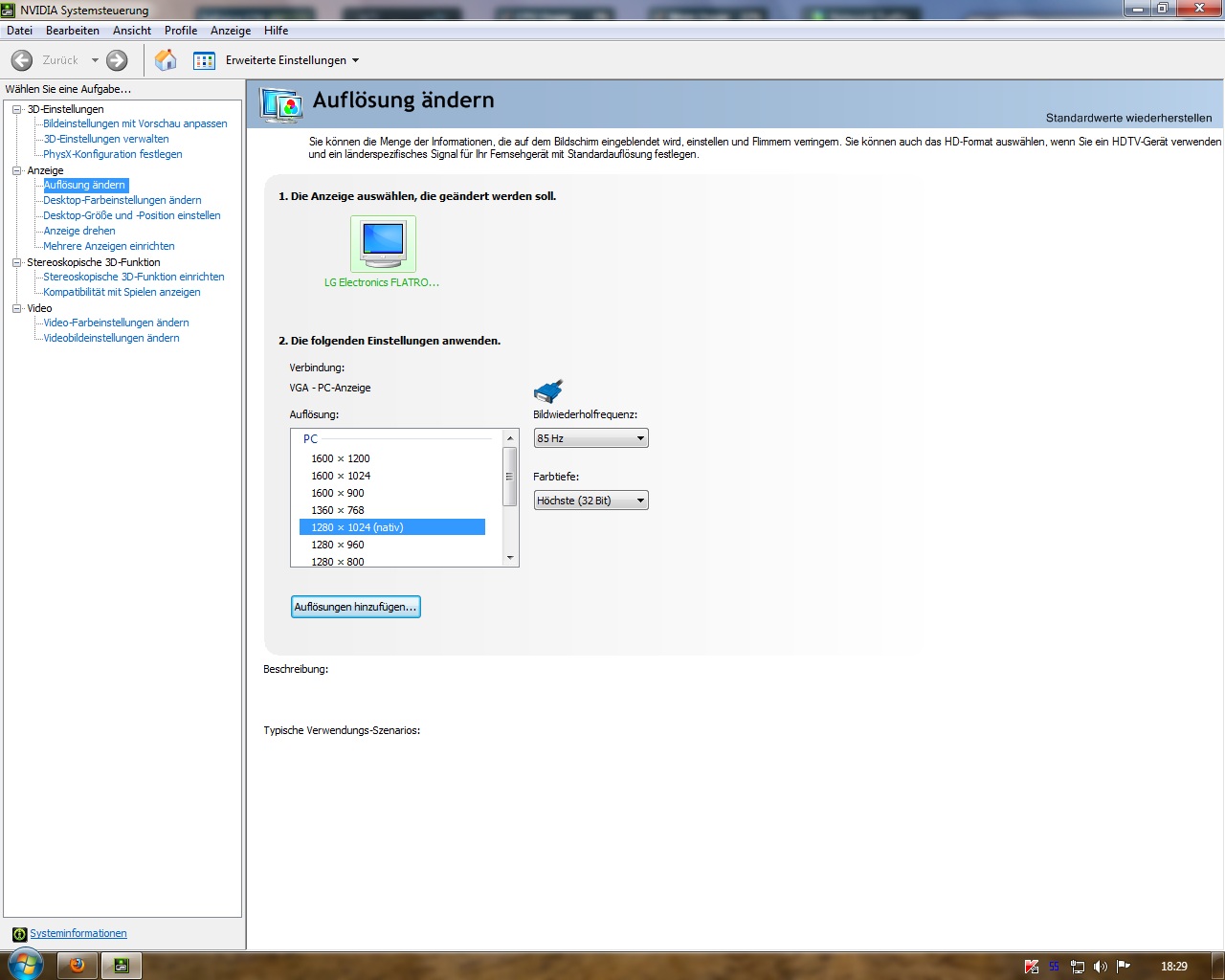Go to the Home icon in toolbar
The width and height of the screenshot is (1225, 980).
click(x=166, y=60)
